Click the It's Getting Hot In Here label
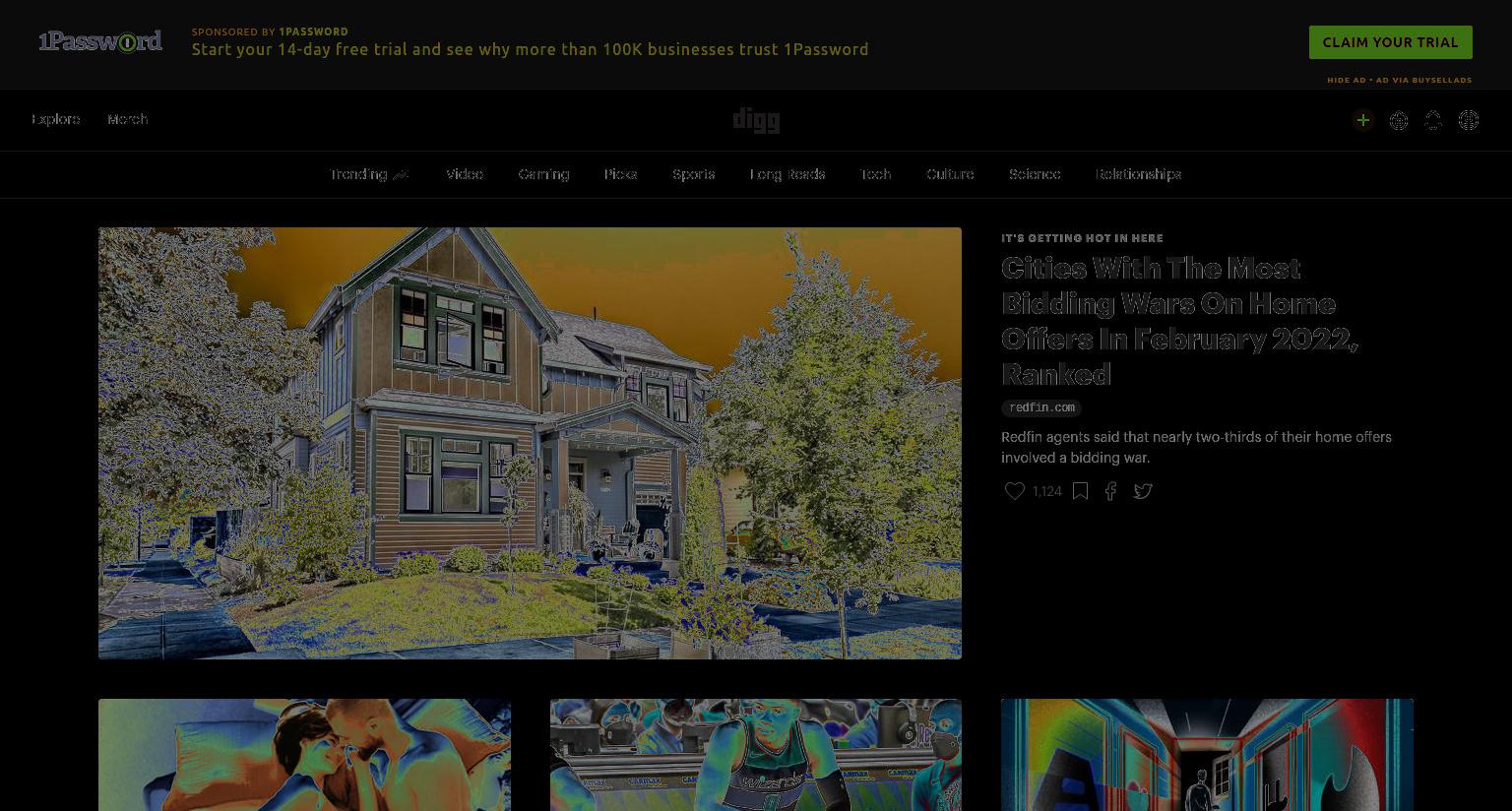The width and height of the screenshot is (1512, 811). (x=1082, y=238)
